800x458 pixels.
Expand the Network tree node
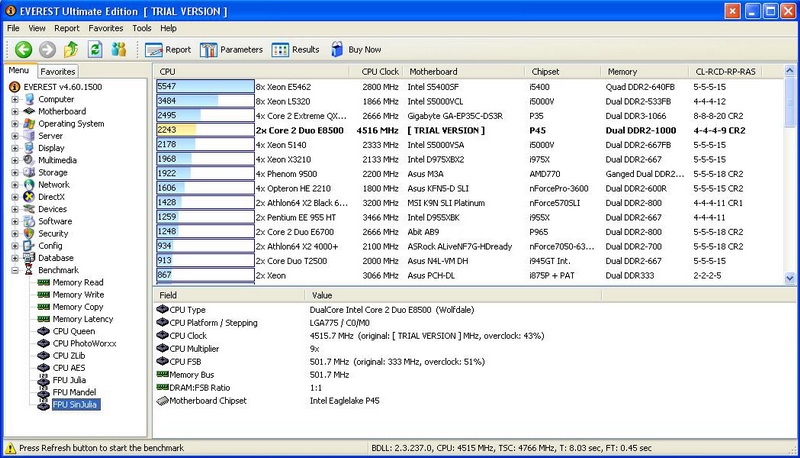pyautogui.click(x=15, y=185)
